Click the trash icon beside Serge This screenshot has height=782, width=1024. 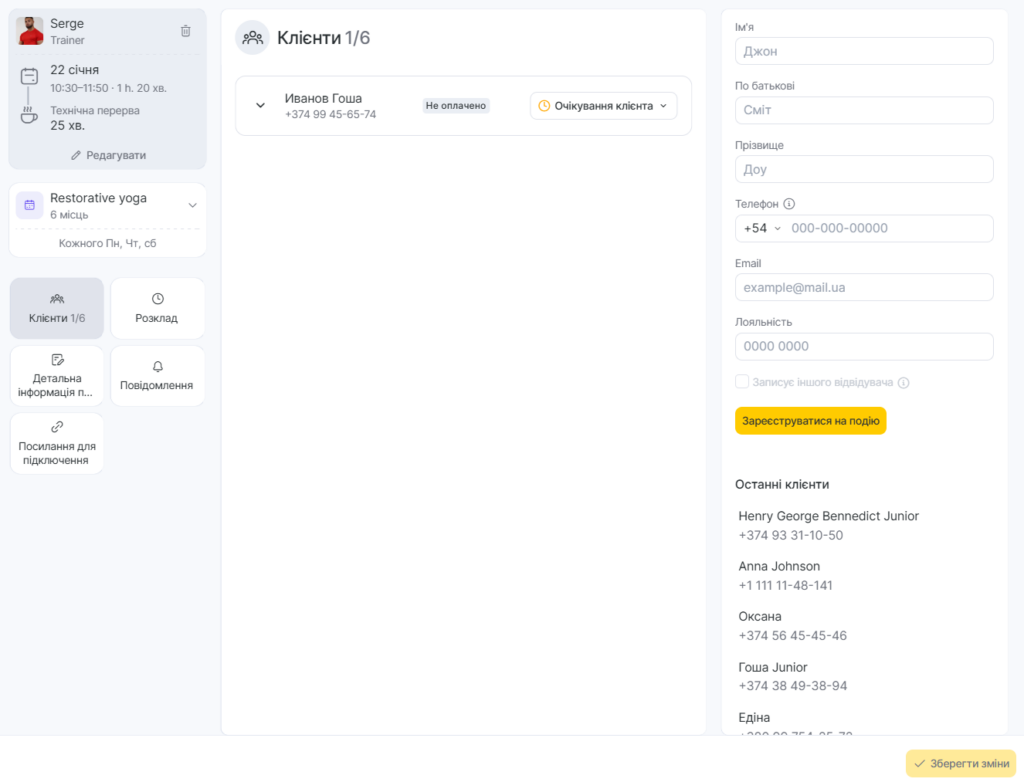click(x=185, y=31)
